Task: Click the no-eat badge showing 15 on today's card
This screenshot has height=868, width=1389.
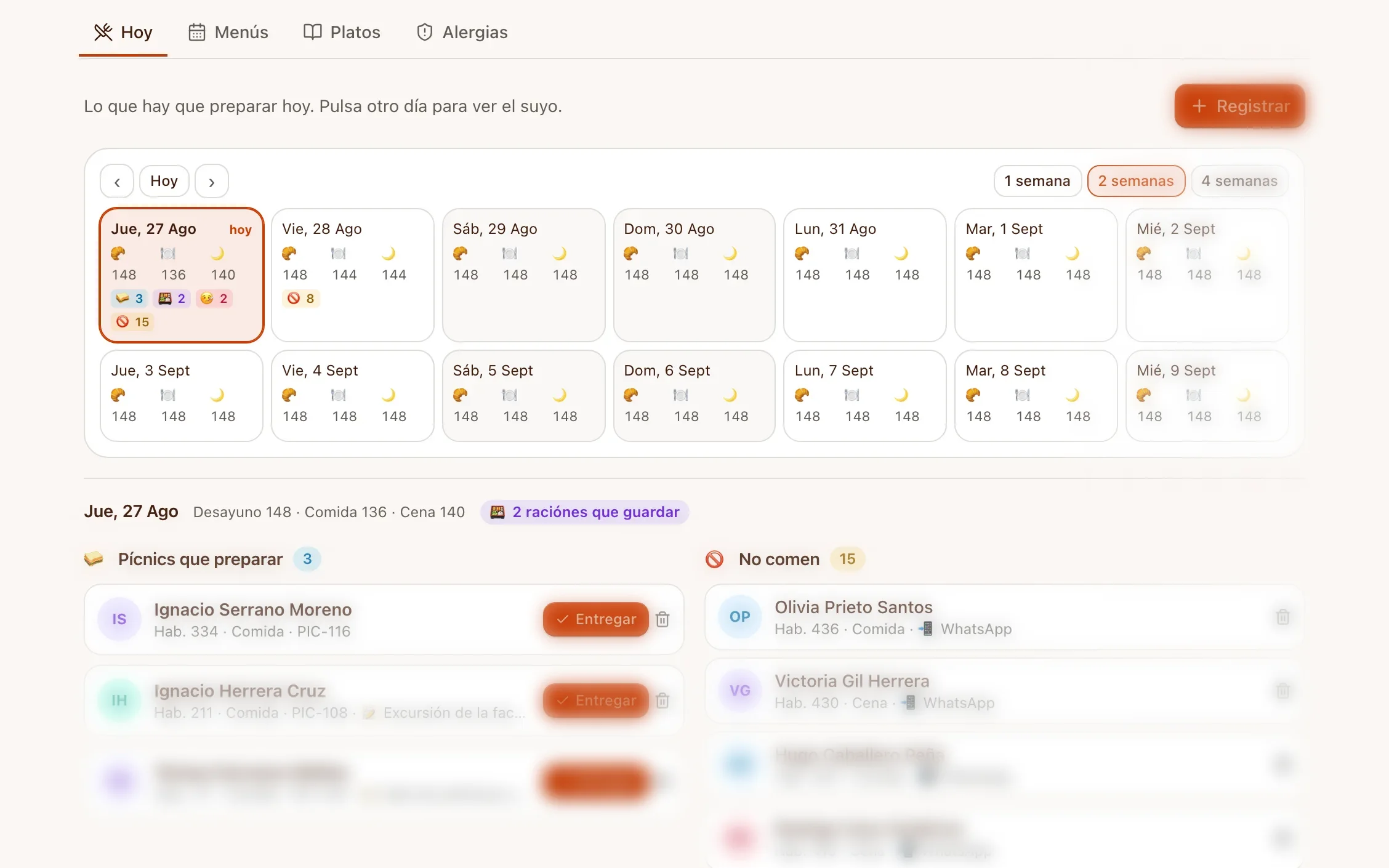Action: [133, 322]
